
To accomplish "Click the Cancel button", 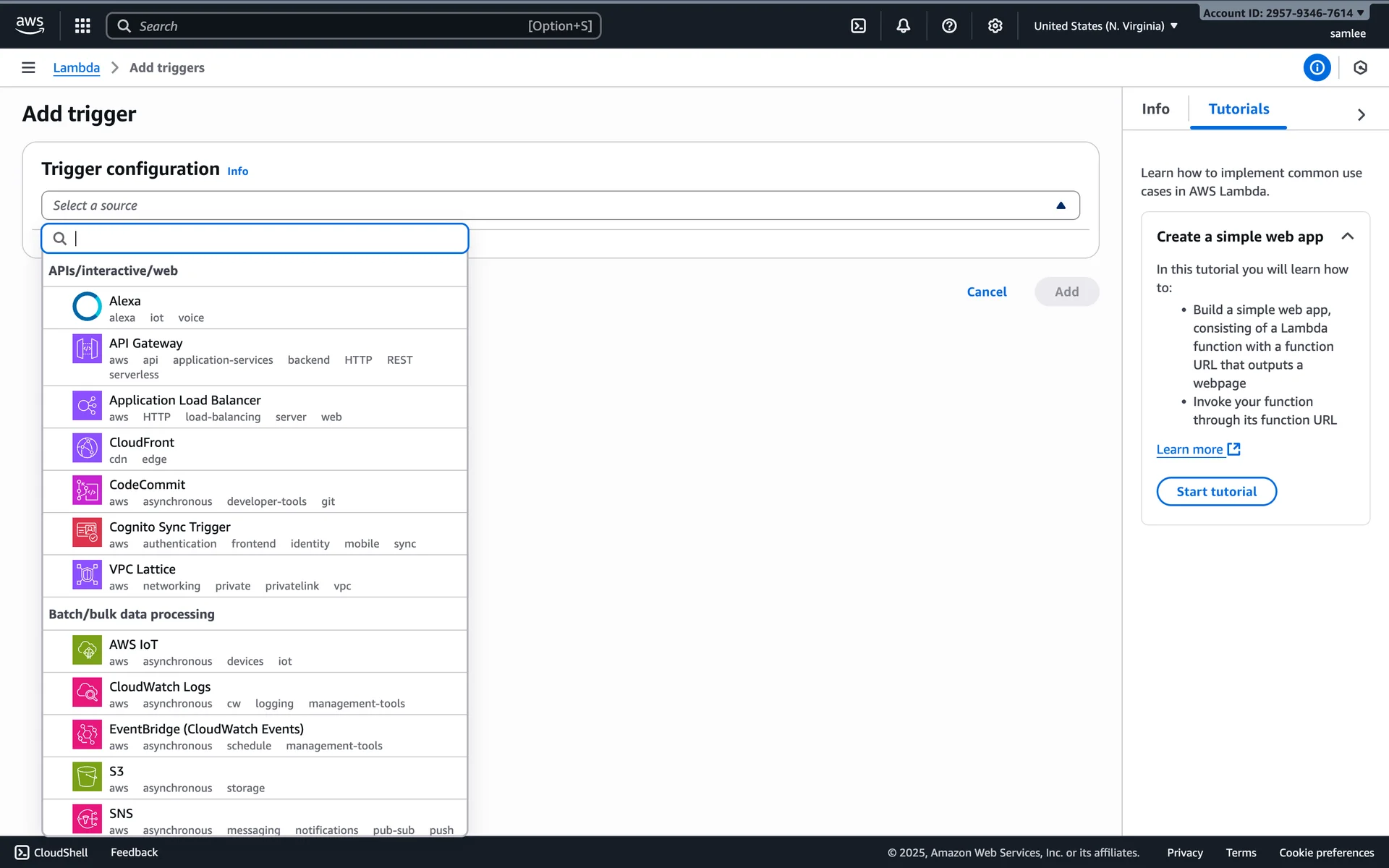I will click(986, 292).
